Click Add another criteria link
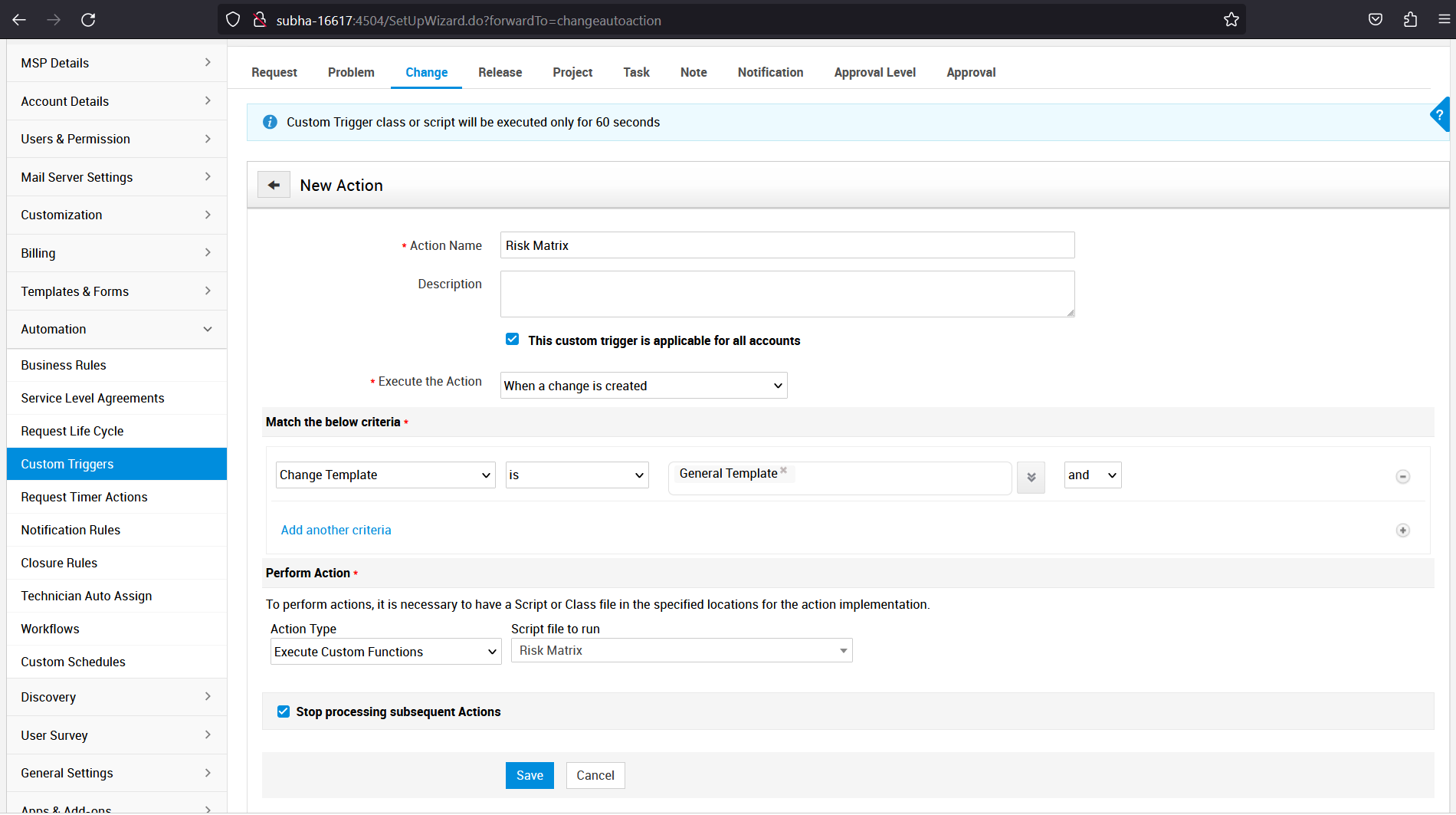1456x815 pixels. coord(336,530)
